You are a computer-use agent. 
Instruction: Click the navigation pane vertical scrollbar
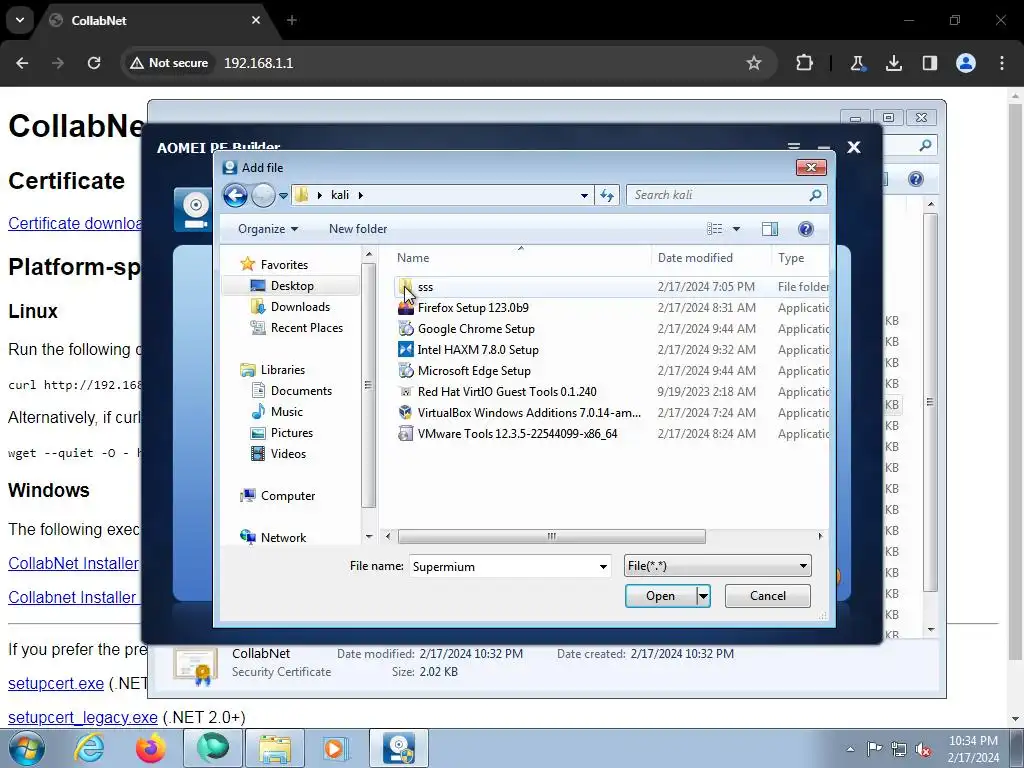tap(368, 385)
